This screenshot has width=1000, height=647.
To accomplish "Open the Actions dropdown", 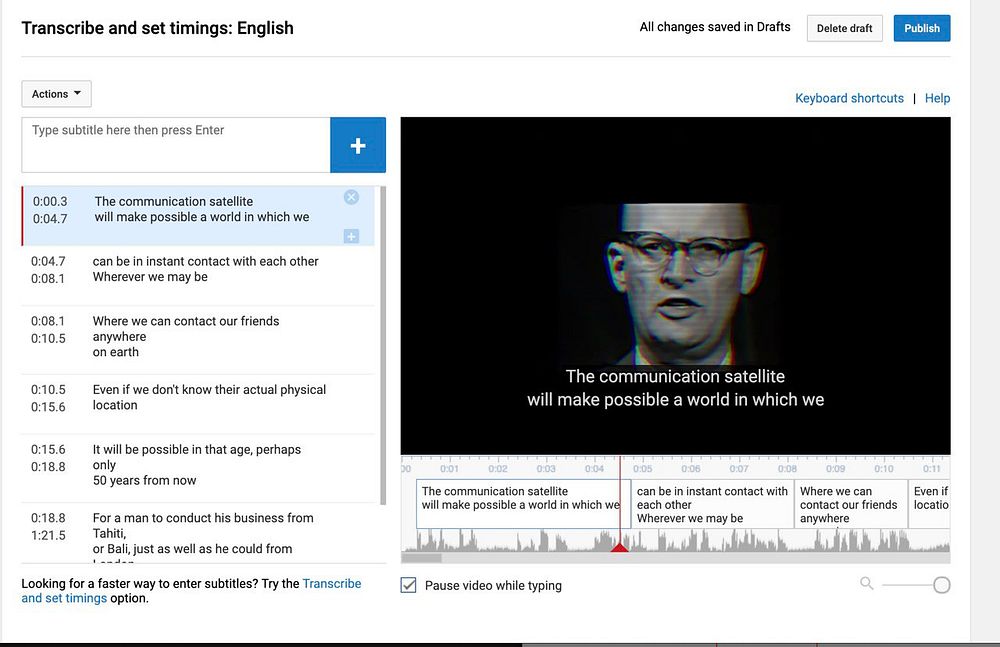I will pyautogui.click(x=56, y=94).
